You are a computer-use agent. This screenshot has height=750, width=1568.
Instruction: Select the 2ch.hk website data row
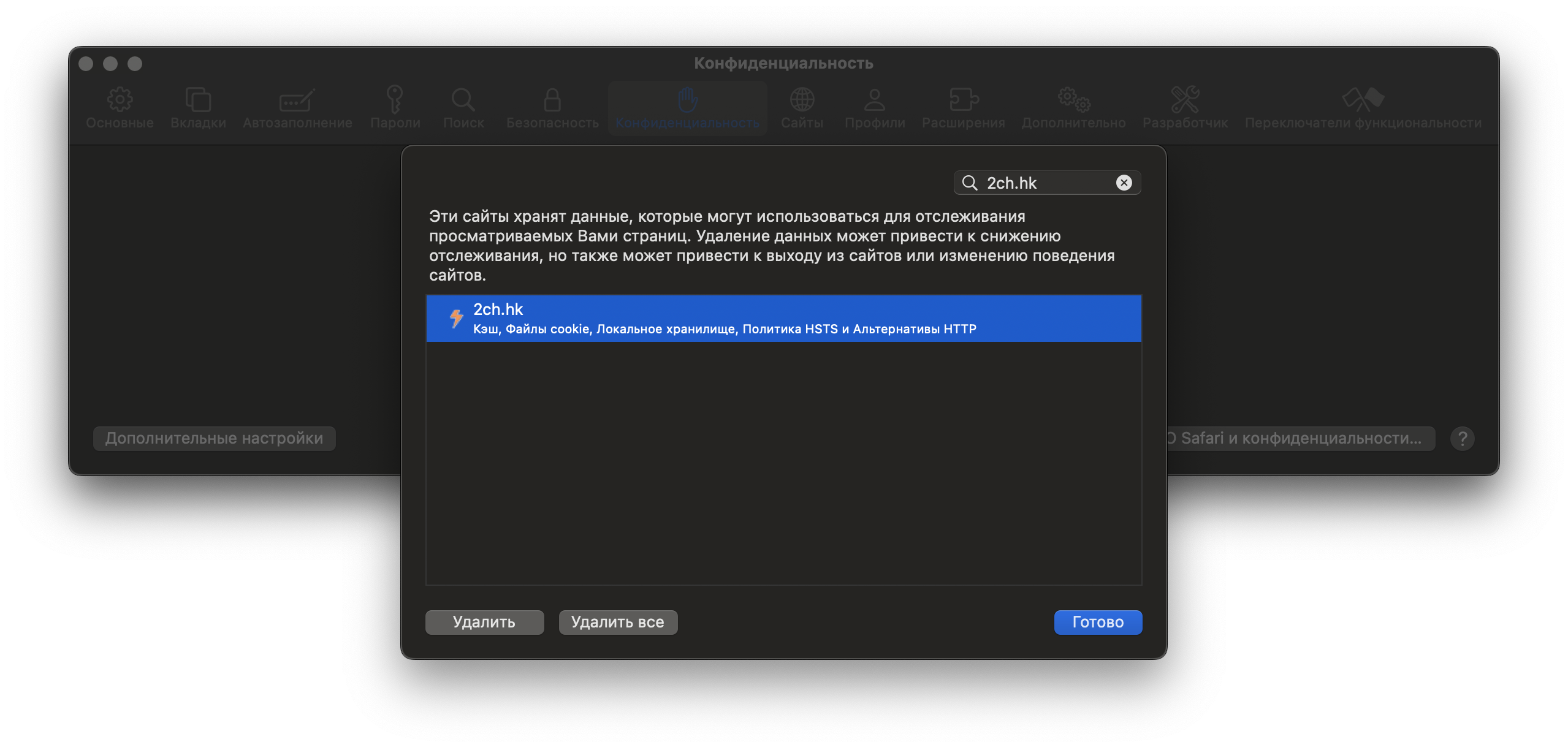(783, 319)
